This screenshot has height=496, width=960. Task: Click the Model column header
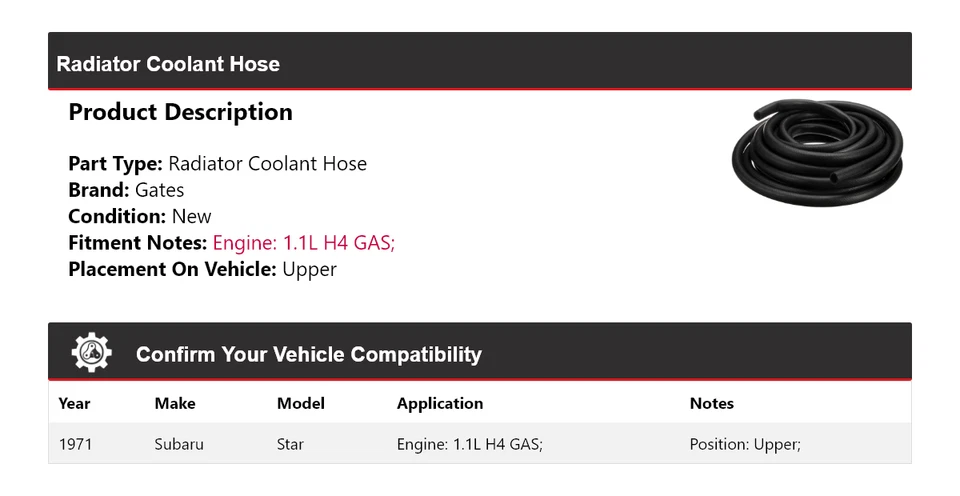300,404
